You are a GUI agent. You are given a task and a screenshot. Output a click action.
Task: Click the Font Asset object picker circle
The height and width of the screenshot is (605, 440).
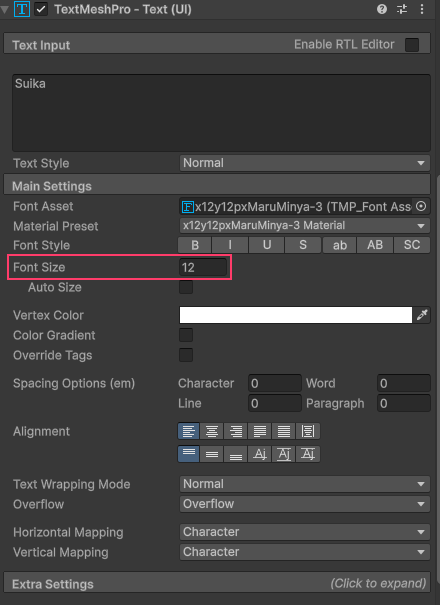421,206
